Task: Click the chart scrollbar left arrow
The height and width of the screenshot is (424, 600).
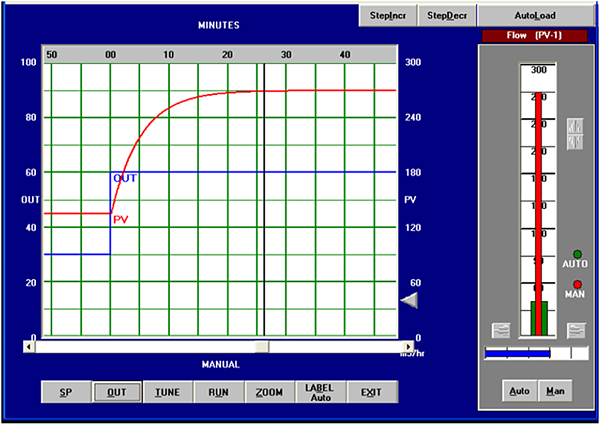Action: pos(29,347)
